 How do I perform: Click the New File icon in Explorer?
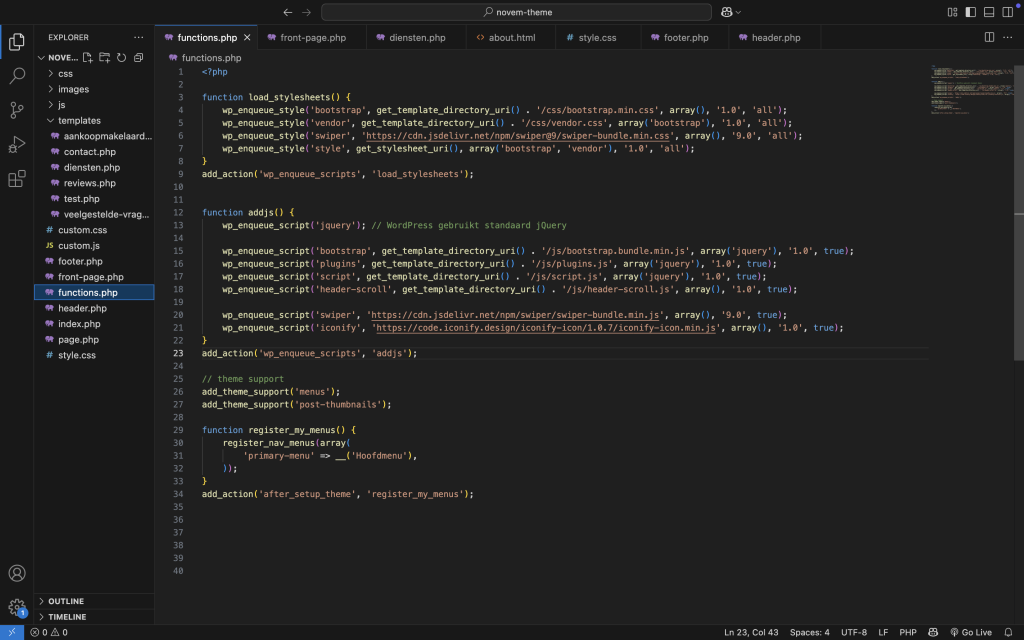pyautogui.click(x=88, y=57)
